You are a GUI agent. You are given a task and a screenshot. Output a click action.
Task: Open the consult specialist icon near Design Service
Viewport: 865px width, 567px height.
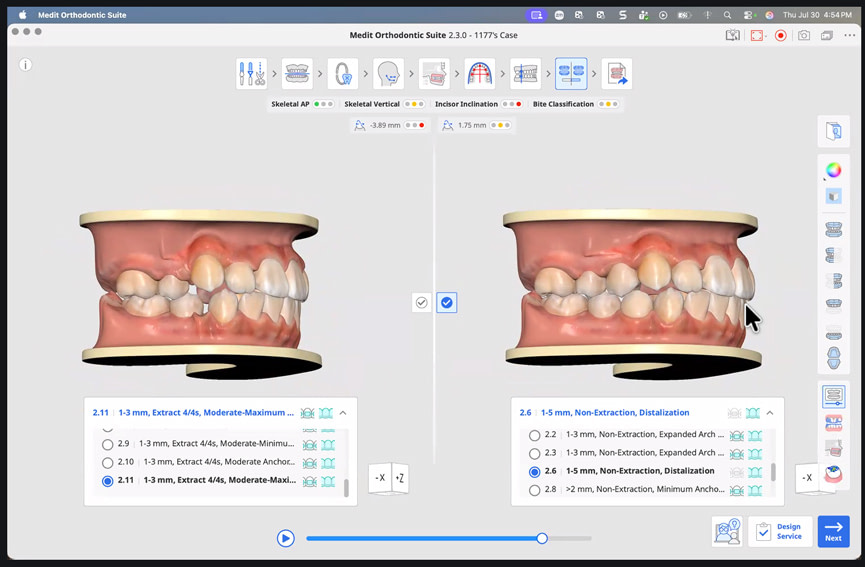click(x=727, y=532)
